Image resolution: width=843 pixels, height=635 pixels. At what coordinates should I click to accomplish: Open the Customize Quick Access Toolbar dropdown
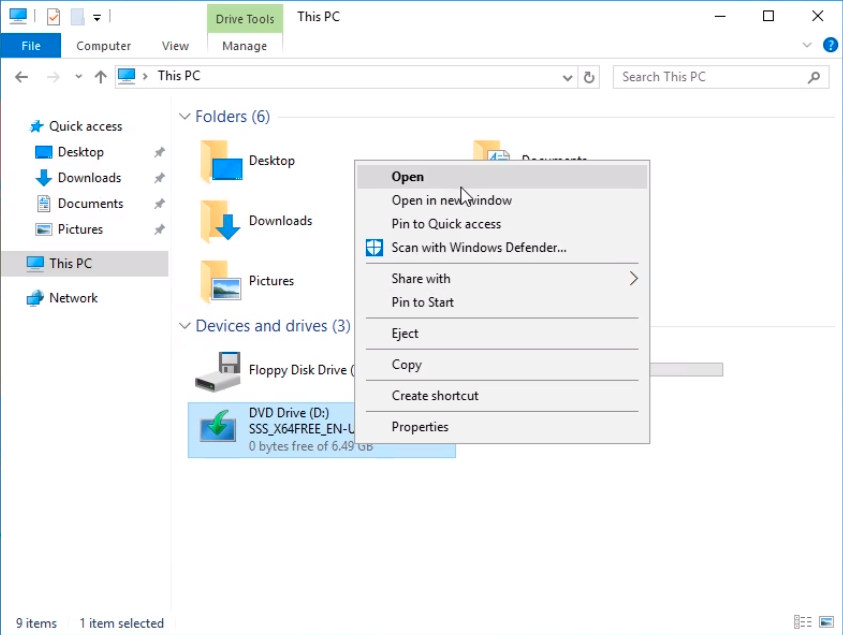pyautogui.click(x=97, y=18)
